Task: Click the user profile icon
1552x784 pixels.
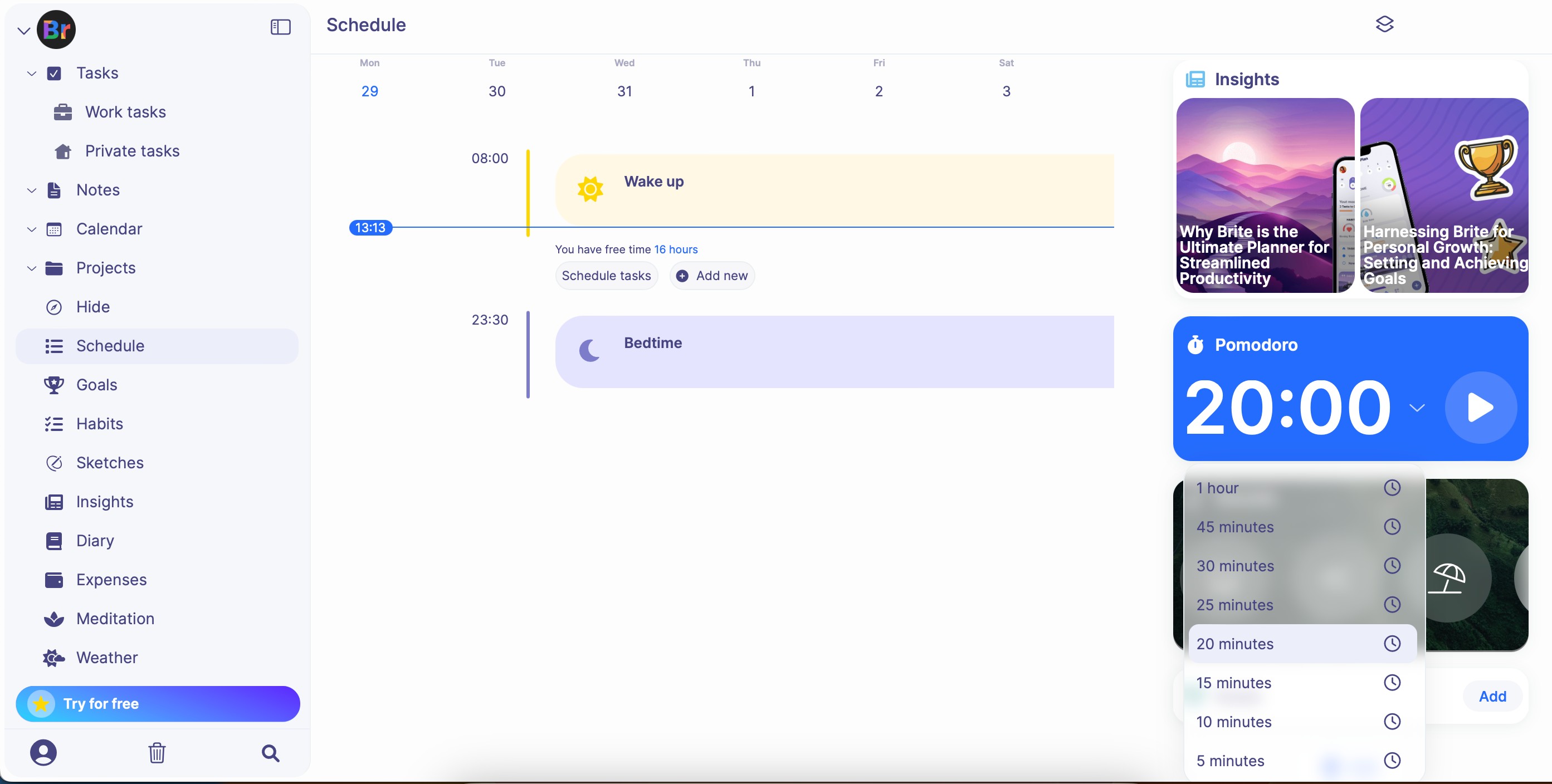Action: [43, 753]
